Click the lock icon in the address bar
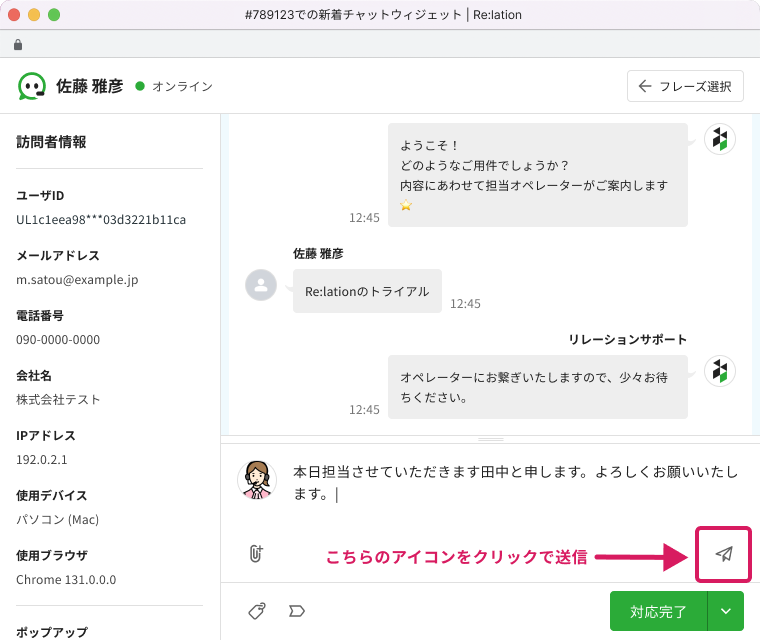Image resolution: width=760 pixels, height=640 pixels. (x=18, y=45)
